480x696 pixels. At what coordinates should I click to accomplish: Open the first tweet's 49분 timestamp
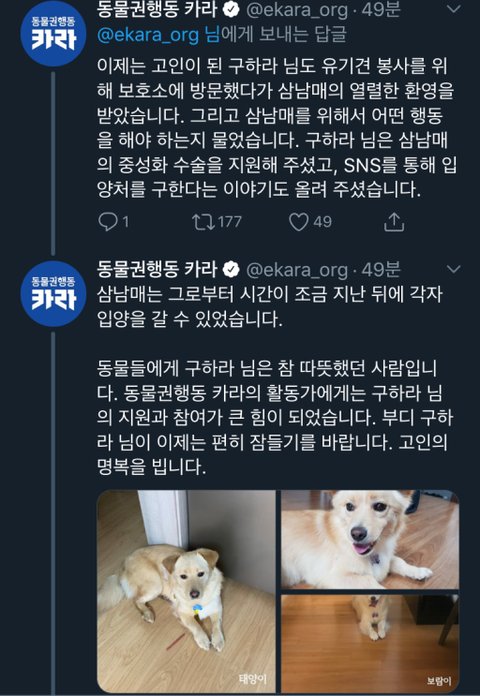[x=381, y=10]
